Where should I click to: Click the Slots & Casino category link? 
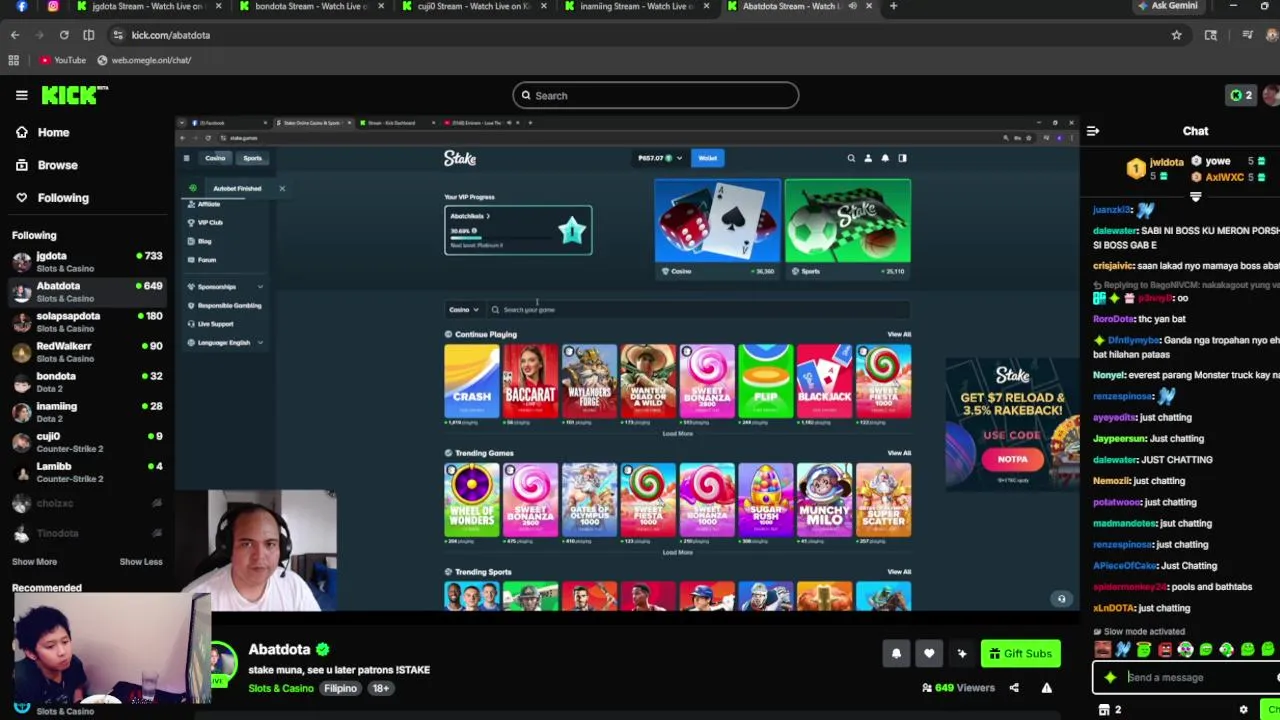tap(281, 688)
